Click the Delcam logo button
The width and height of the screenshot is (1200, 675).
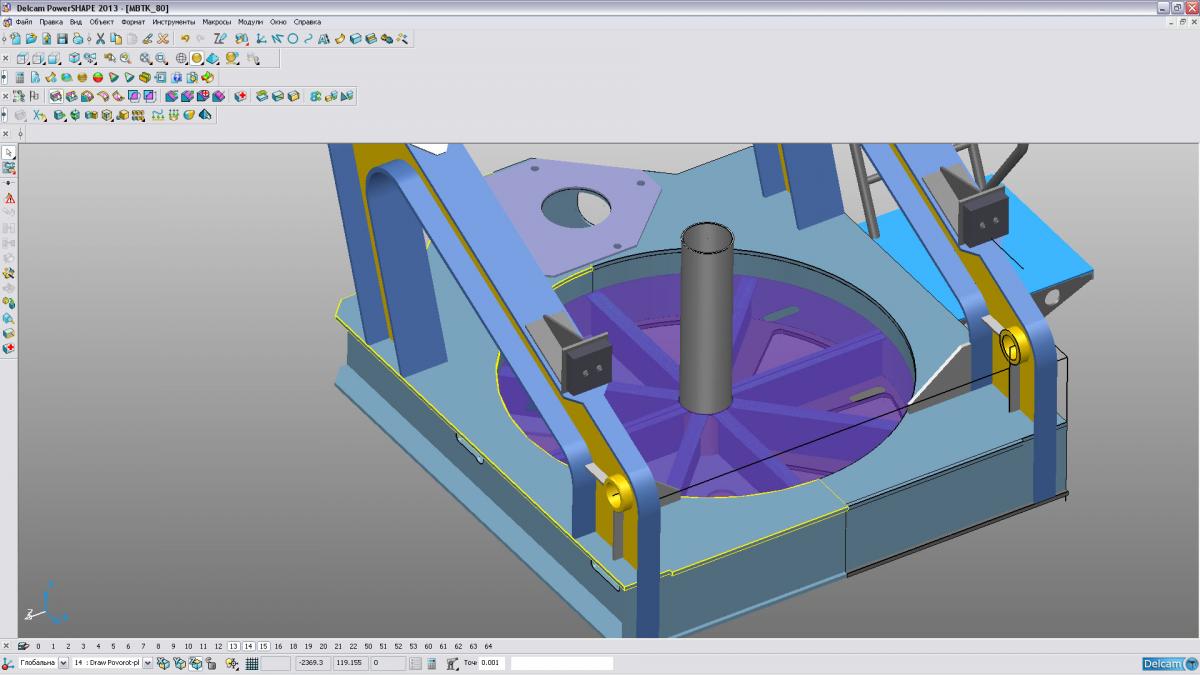pos(1170,664)
